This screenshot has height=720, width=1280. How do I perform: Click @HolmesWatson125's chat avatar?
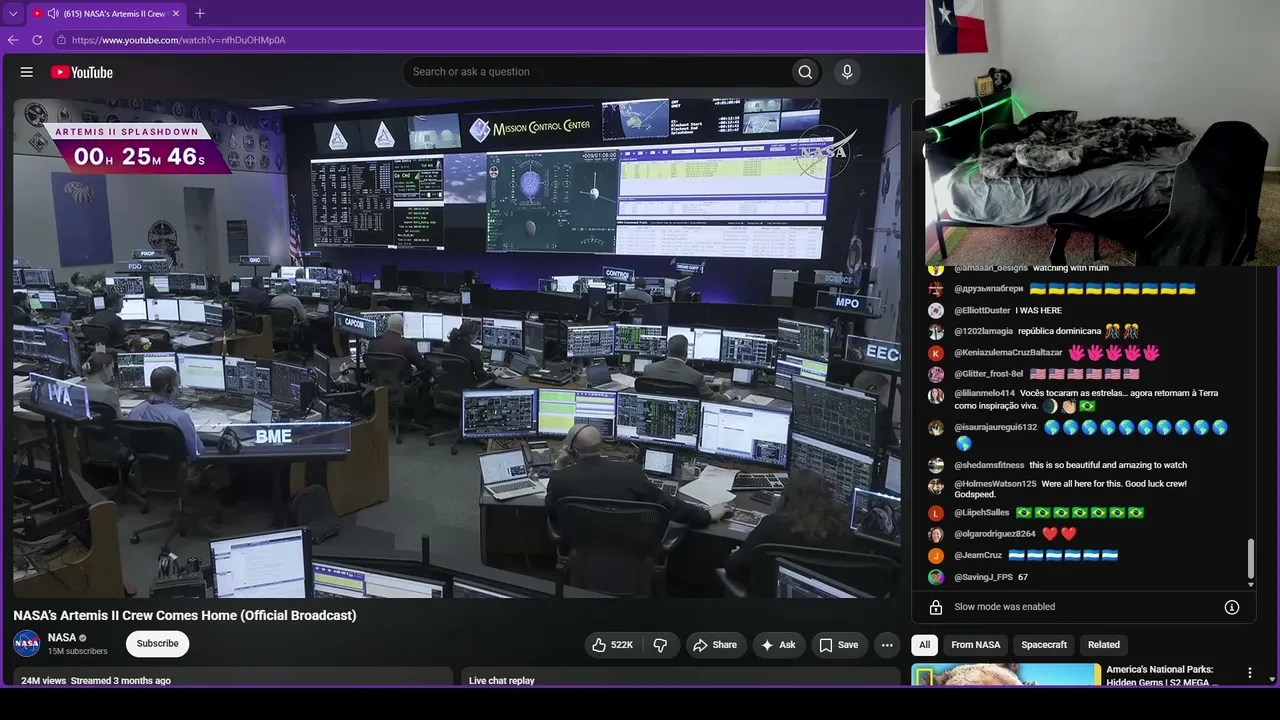[936, 487]
